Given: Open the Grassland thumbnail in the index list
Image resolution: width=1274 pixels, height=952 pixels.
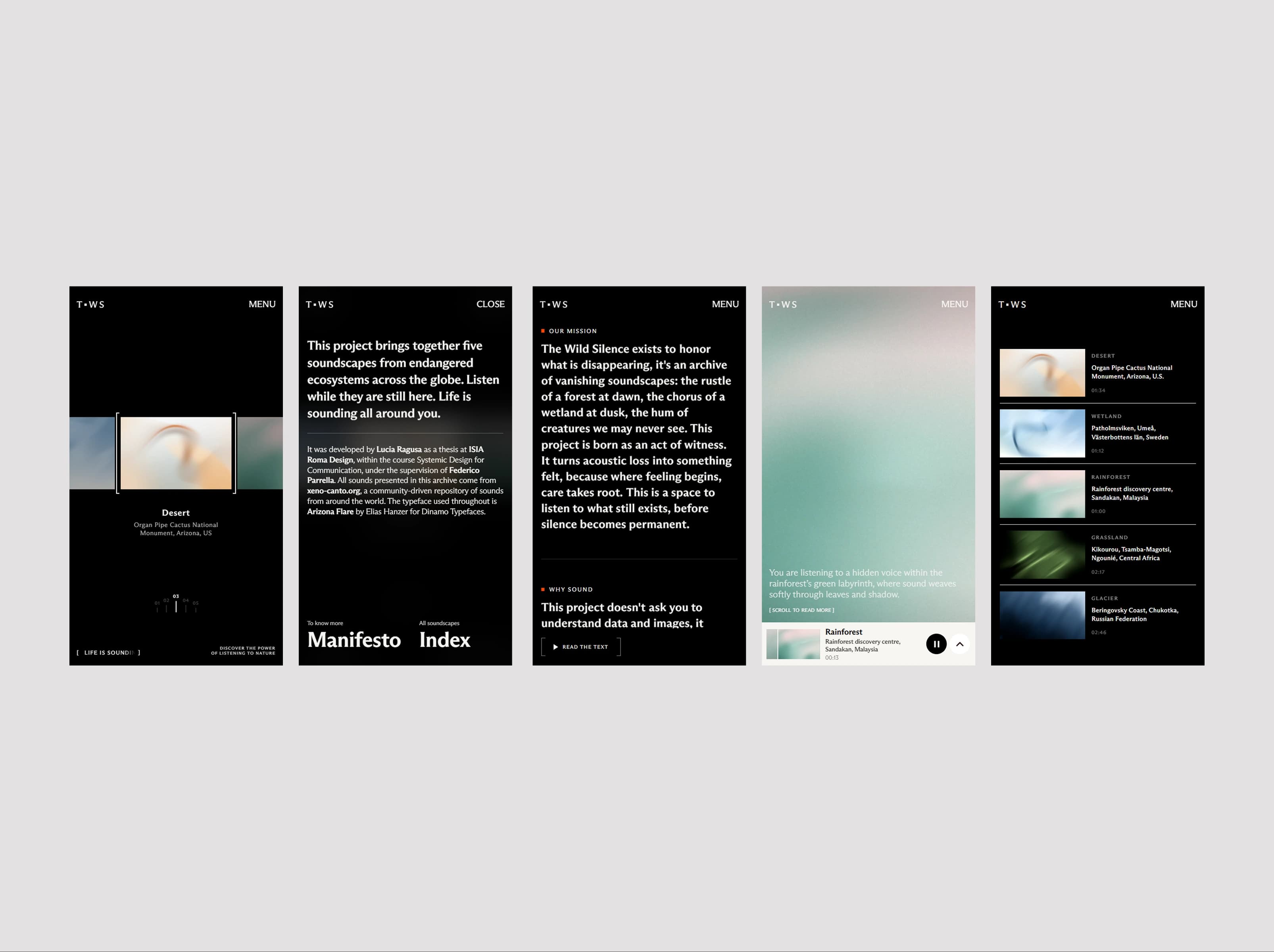Looking at the screenshot, I should tap(1042, 555).
